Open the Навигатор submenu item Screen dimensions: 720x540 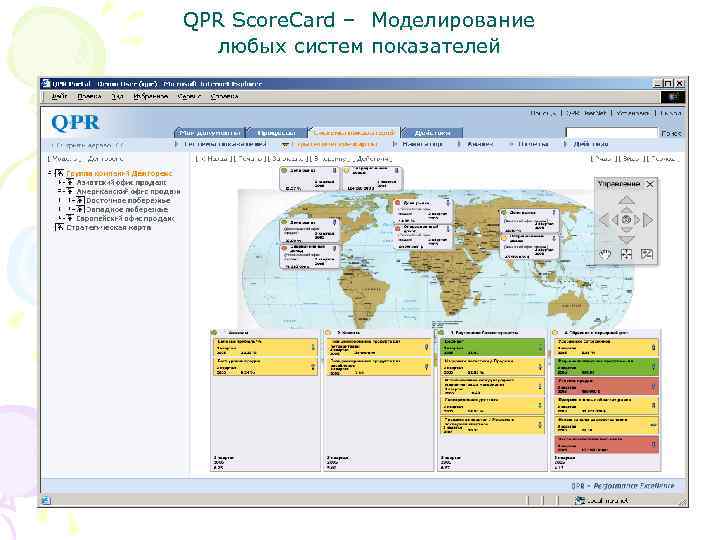pyautogui.click(x=422, y=144)
